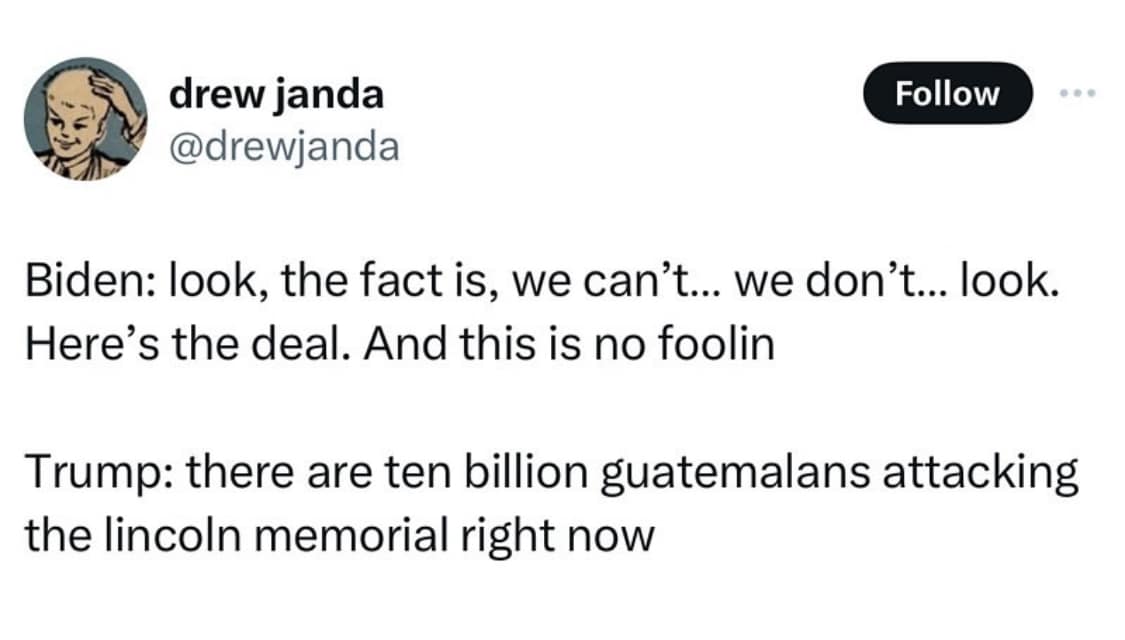The image size is (1125, 640).
Task: Click the word "attacking" in the tweet
Action: [993, 471]
